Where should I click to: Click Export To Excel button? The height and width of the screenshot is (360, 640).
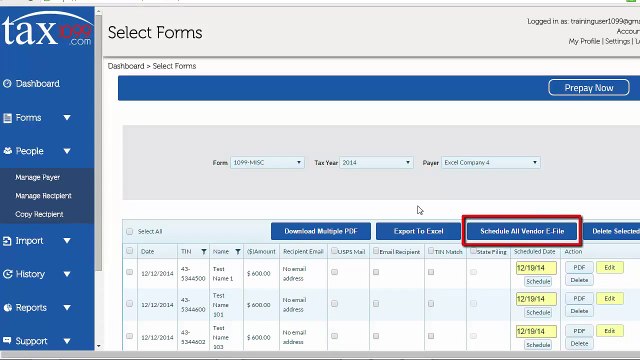pyautogui.click(x=418, y=231)
